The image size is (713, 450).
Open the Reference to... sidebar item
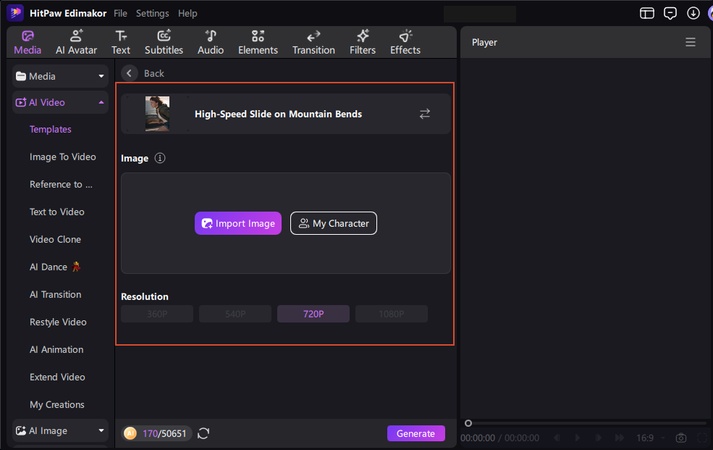60,185
